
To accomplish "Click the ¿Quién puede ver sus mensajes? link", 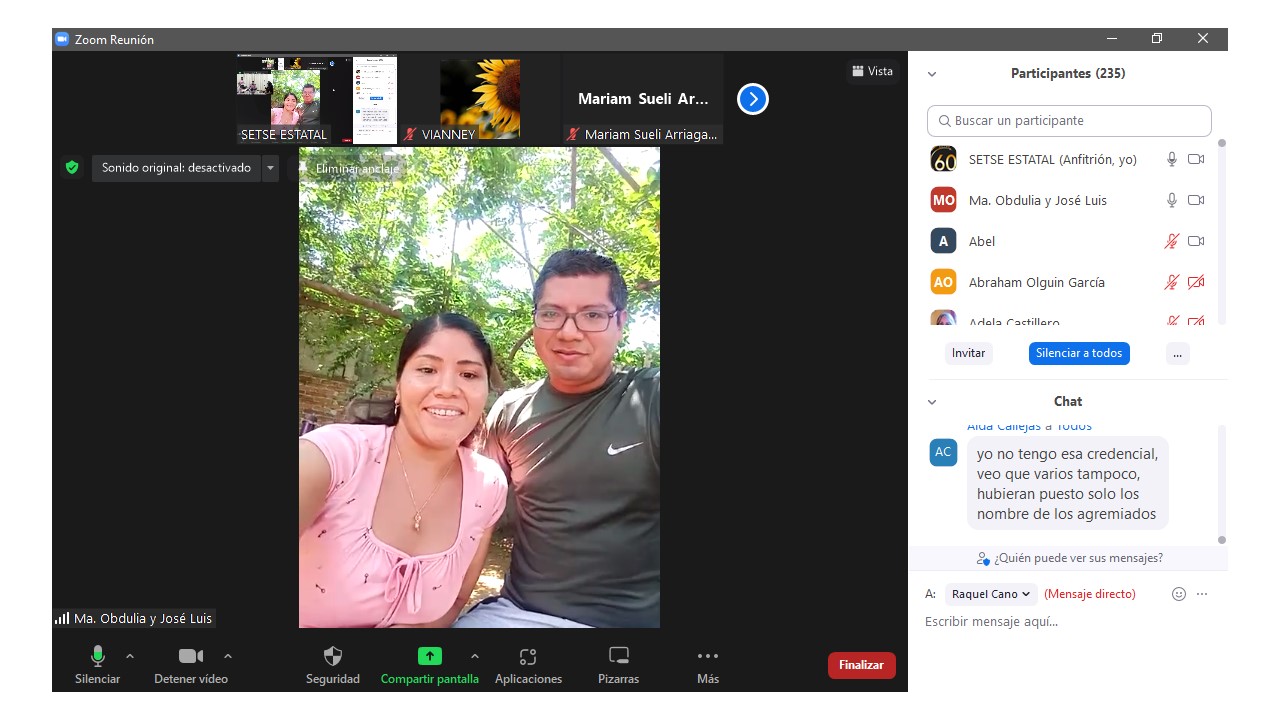I will tap(1069, 558).
